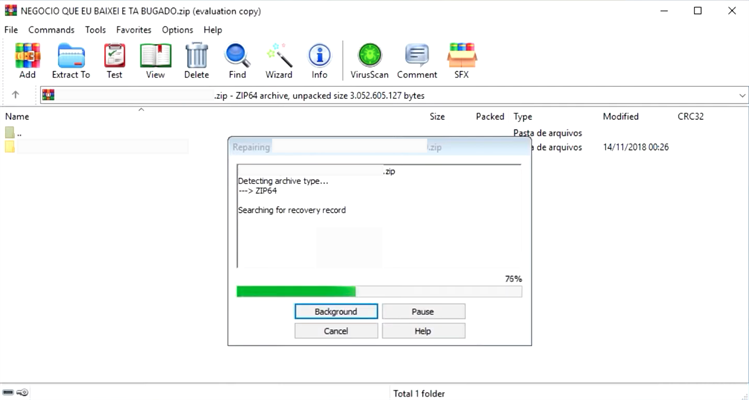This screenshot has width=749, height=400.
Task: Click 'Pasta de arquivos' type in '..' row
Action: (x=547, y=133)
